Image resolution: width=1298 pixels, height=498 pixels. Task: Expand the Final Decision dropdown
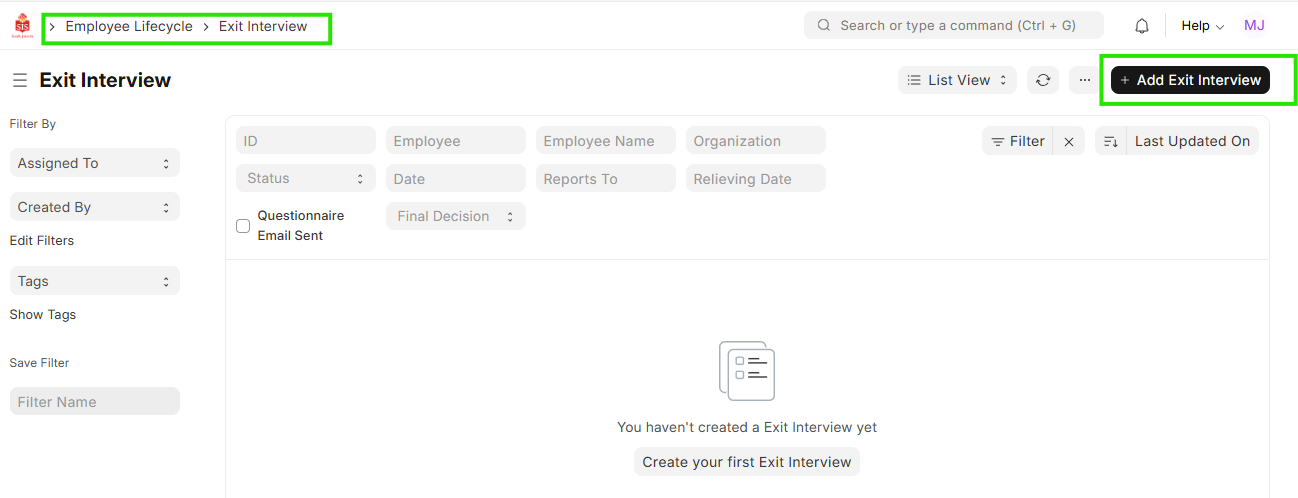pos(455,216)
